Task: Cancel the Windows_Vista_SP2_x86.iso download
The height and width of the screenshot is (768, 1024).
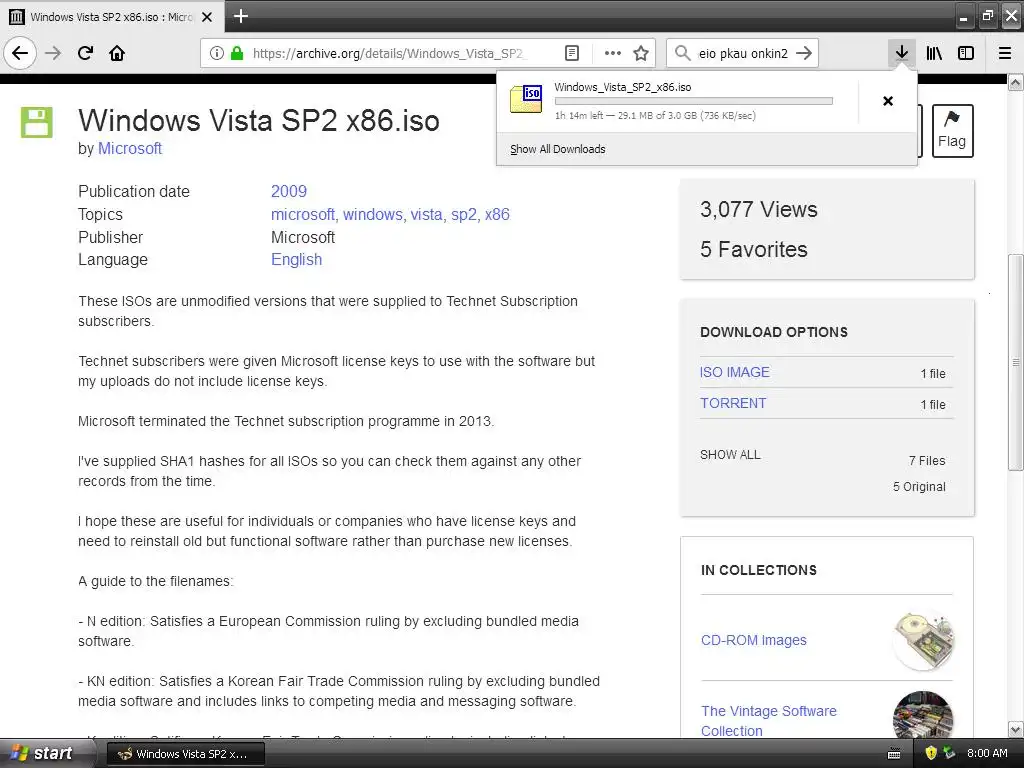Action: 888,101
